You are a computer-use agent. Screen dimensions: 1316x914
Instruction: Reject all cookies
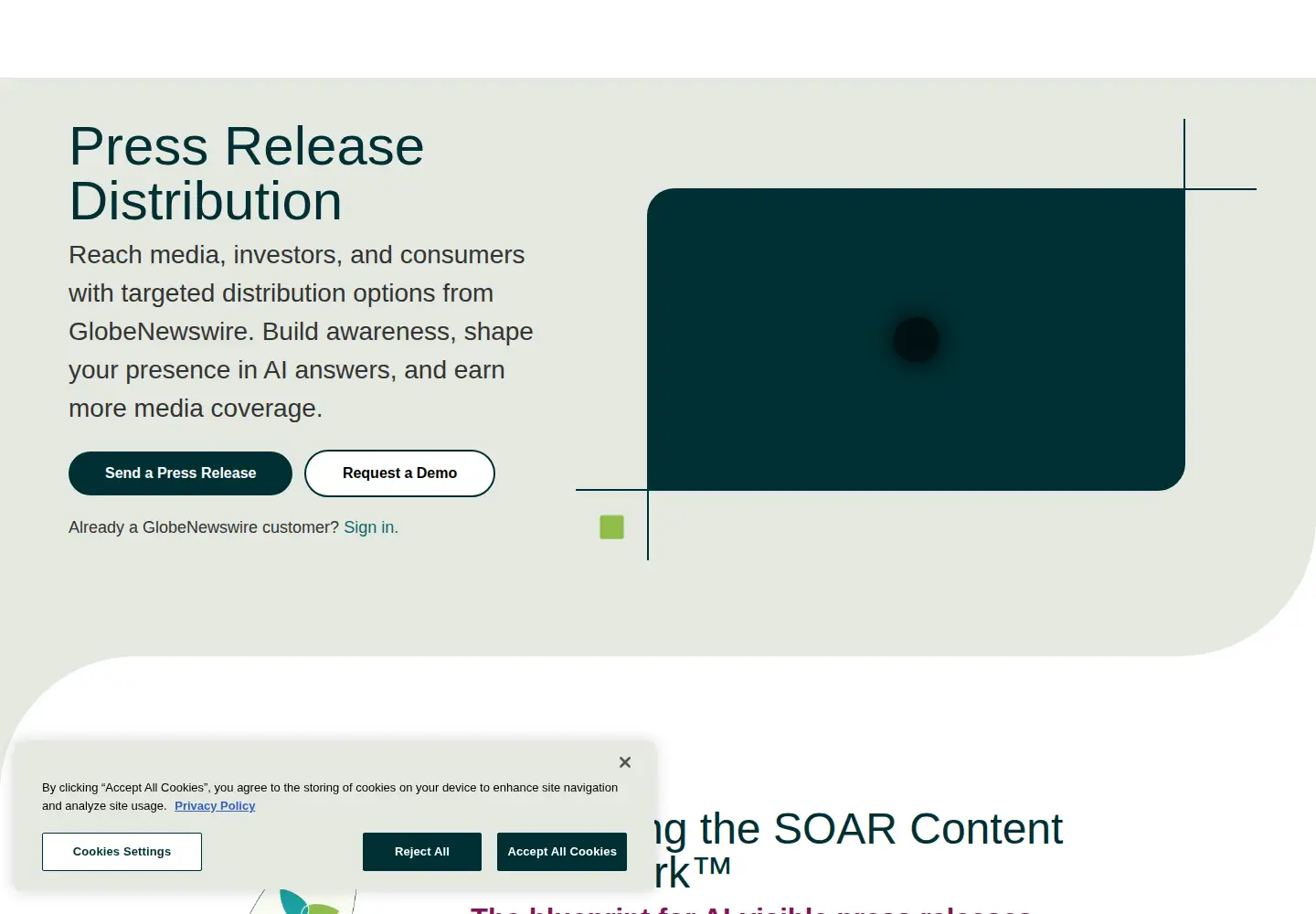click(x=422, y=852)
